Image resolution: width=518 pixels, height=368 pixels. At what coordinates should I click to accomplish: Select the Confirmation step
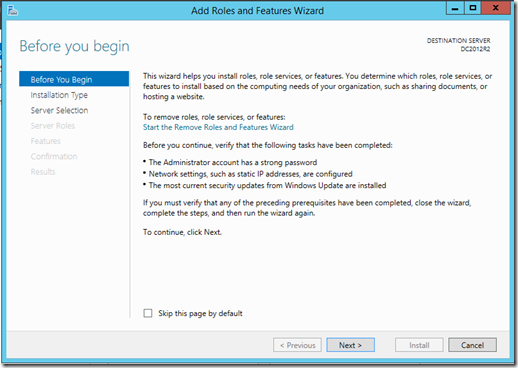pos(54,156)
